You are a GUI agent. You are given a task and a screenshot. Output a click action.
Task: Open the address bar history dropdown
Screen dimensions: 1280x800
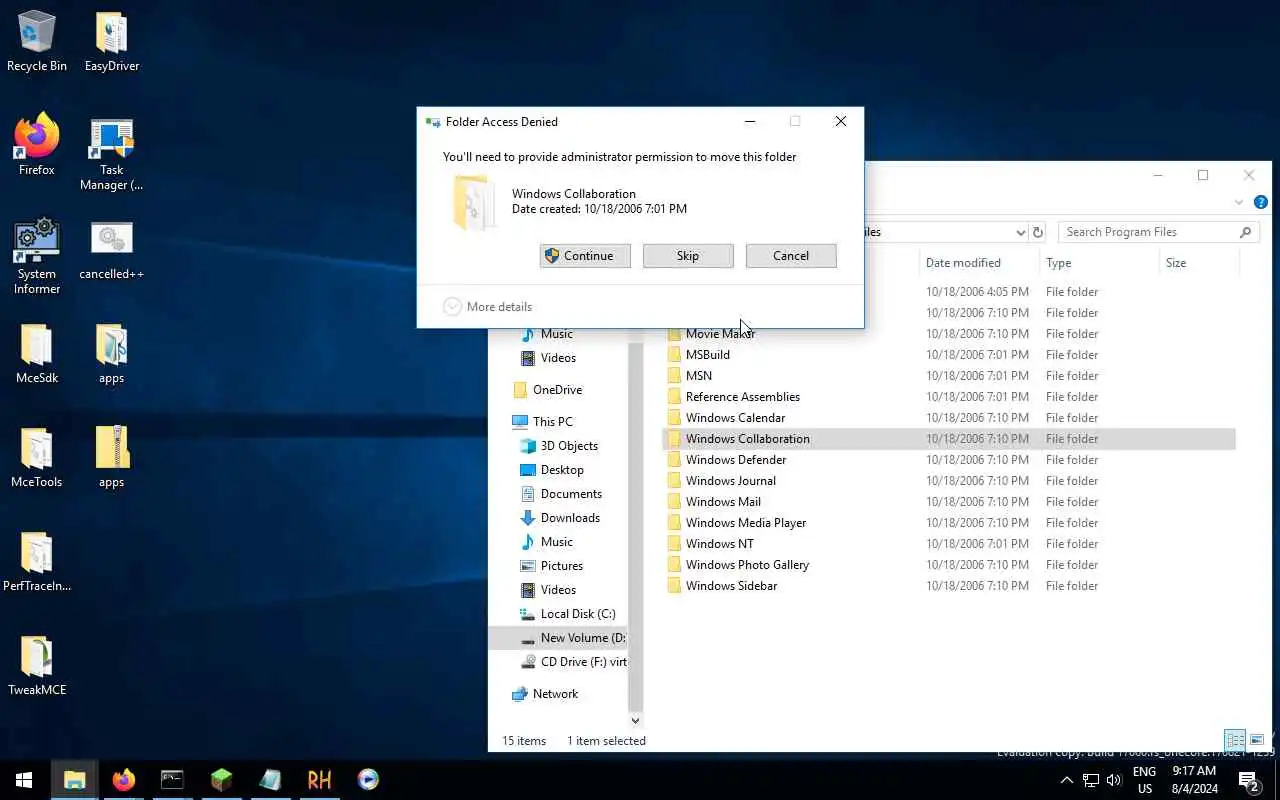(1020, 232)
